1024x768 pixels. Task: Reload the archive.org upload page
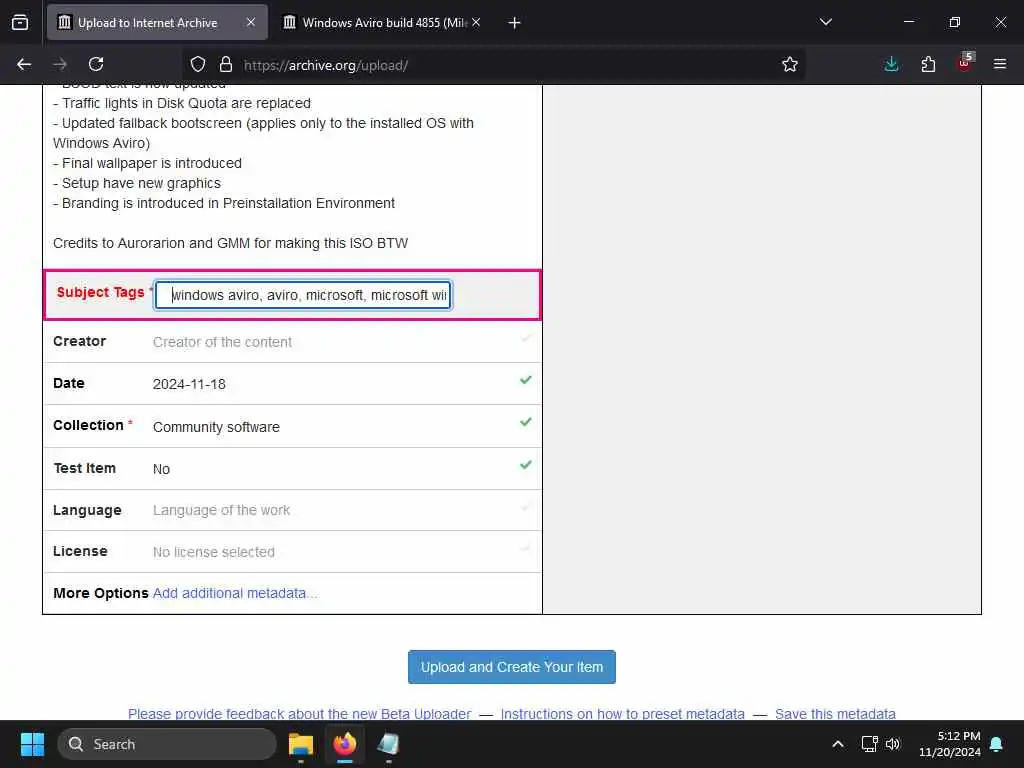tap(96, 64)
